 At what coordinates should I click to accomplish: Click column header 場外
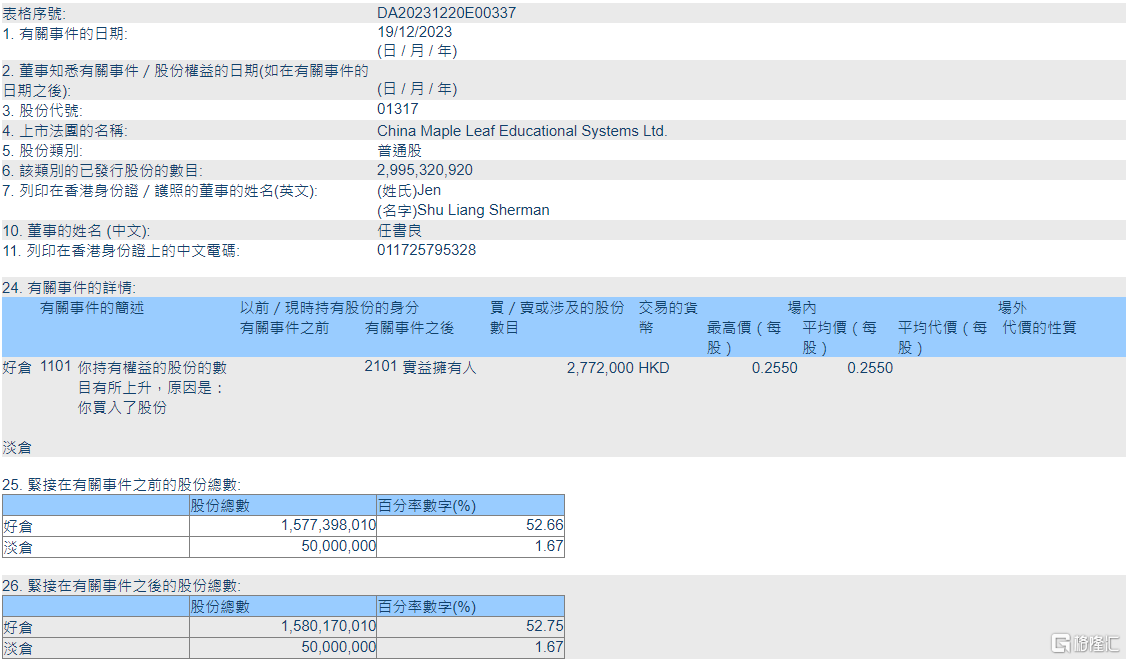(x=1012, y=308)
